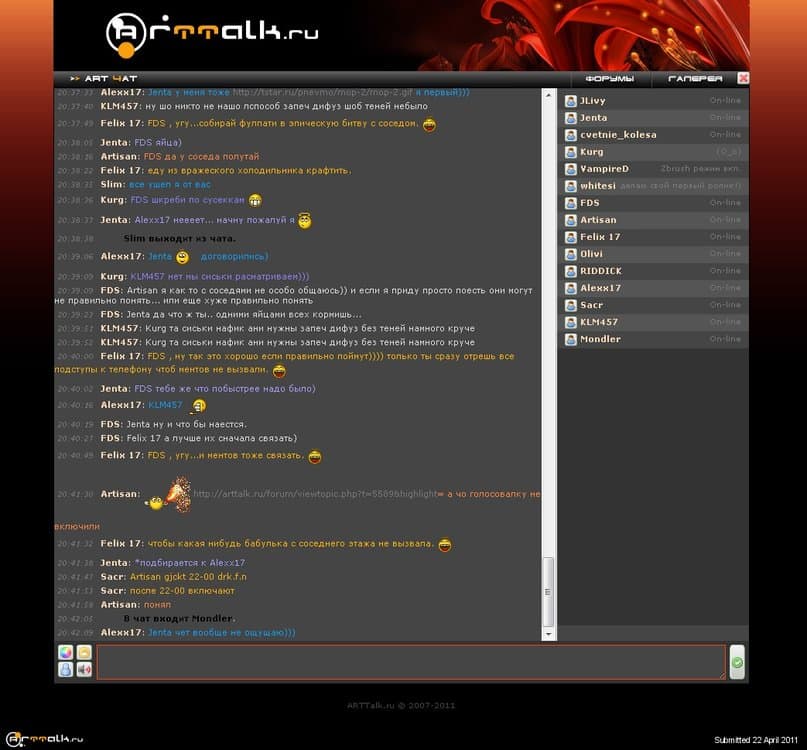Open the ГАЛЕРЕЯ tab
Image resolution: width=807 pixels, height=750 pixels.
point(695,78)
